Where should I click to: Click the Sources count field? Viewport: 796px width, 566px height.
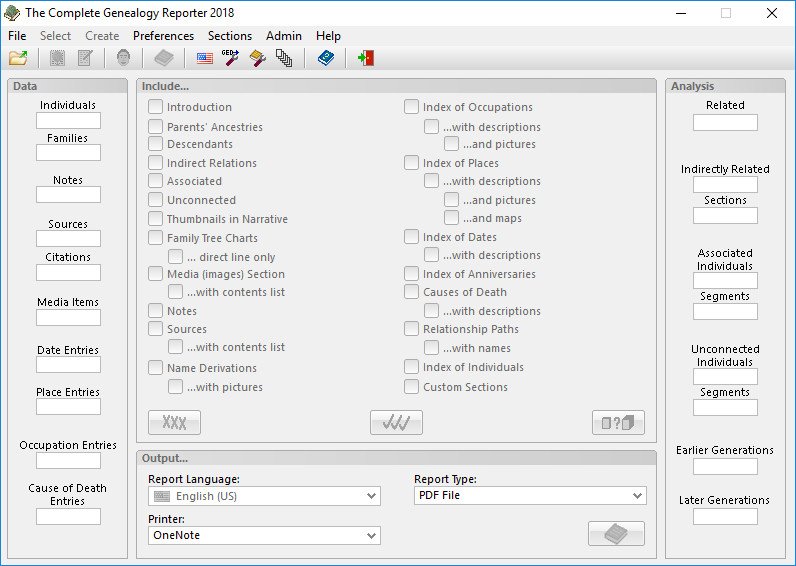tap(69, 239)
